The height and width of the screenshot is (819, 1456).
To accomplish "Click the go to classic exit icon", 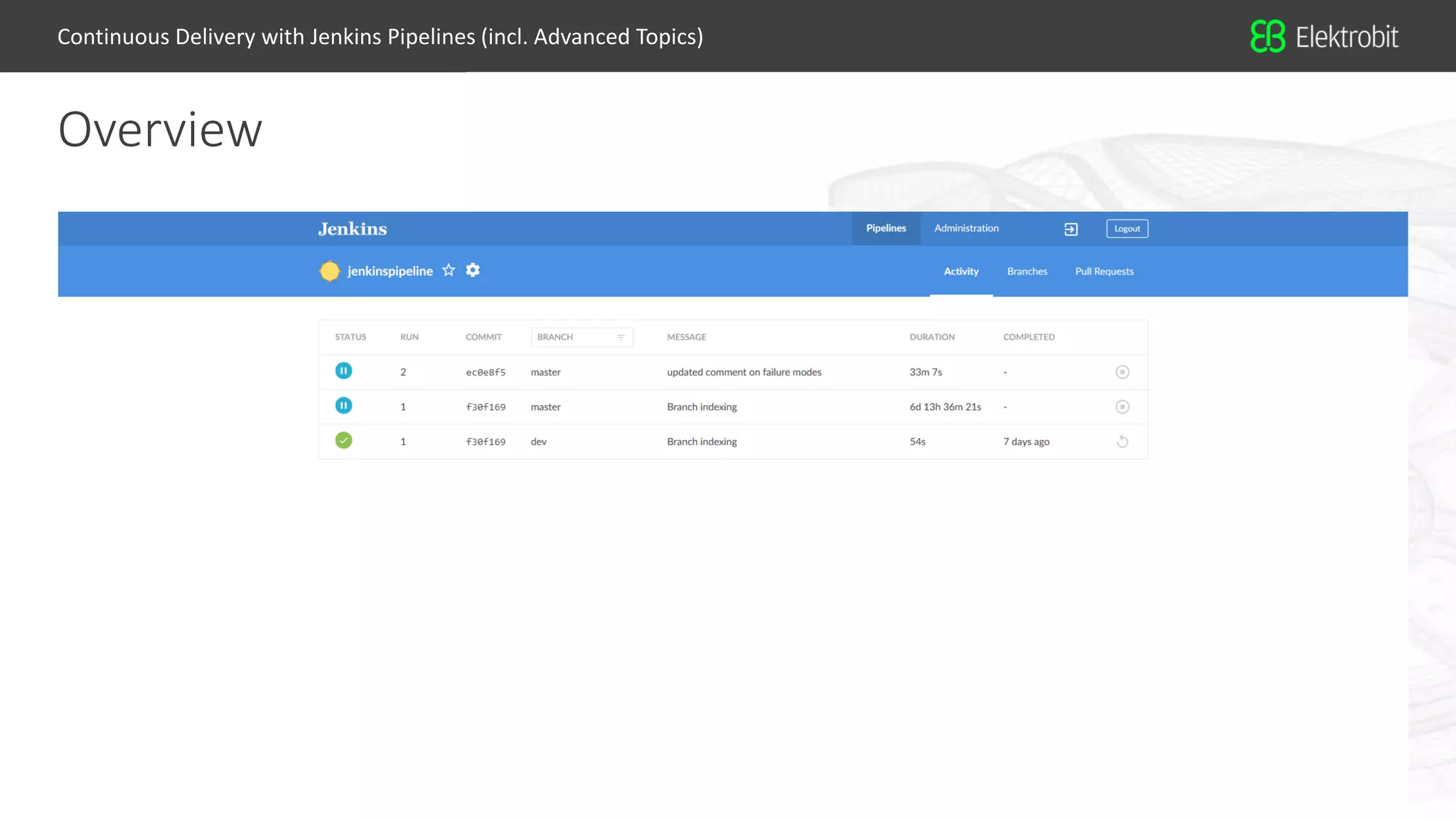I will [1071, 229].
